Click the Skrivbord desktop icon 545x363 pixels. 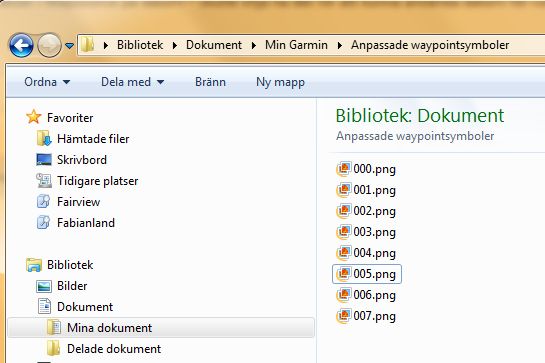pyautogui.click(x=44, y=160)
